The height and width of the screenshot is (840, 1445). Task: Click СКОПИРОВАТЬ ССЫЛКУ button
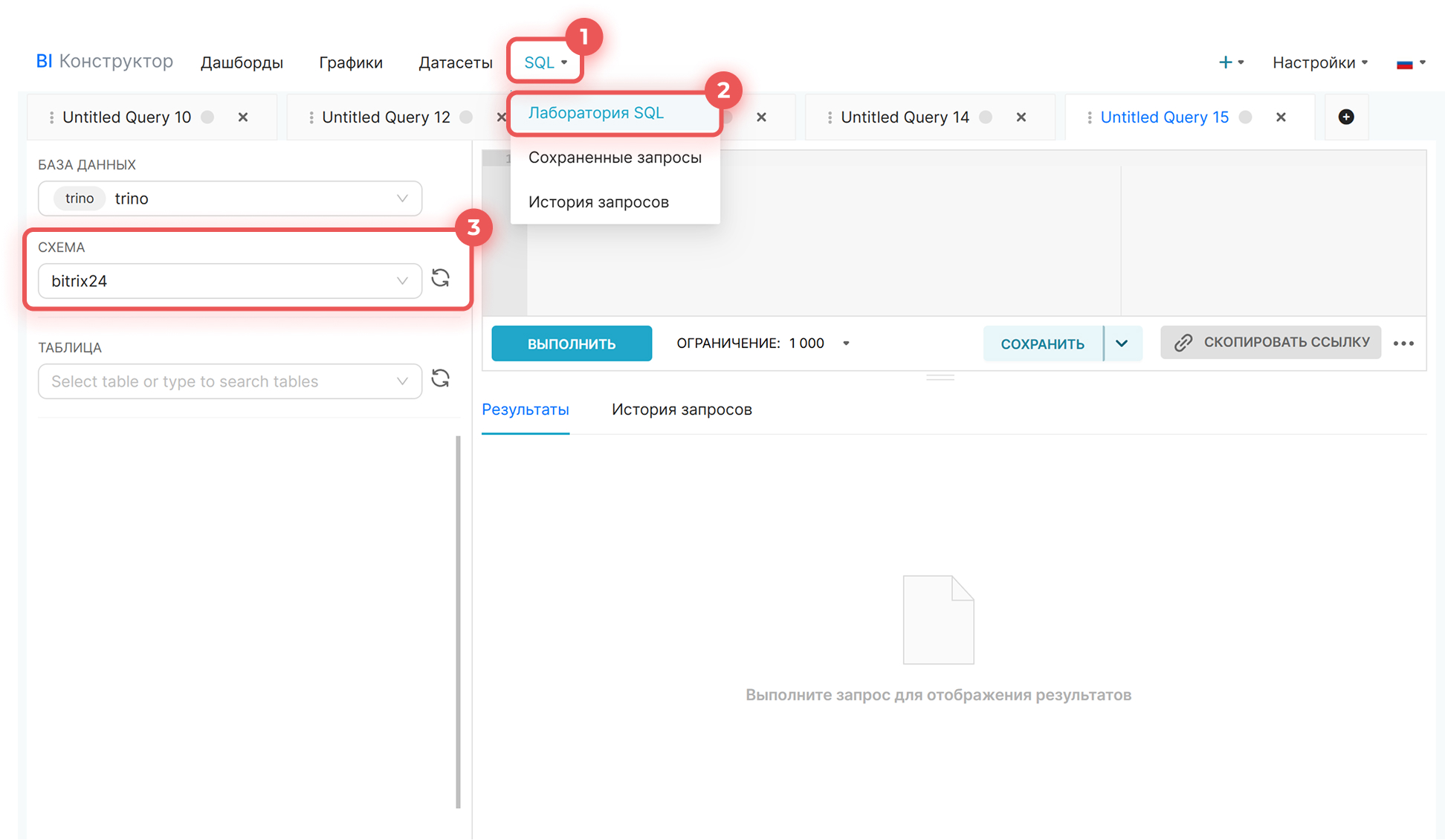pyautogui.click(x=1270, y=342)
